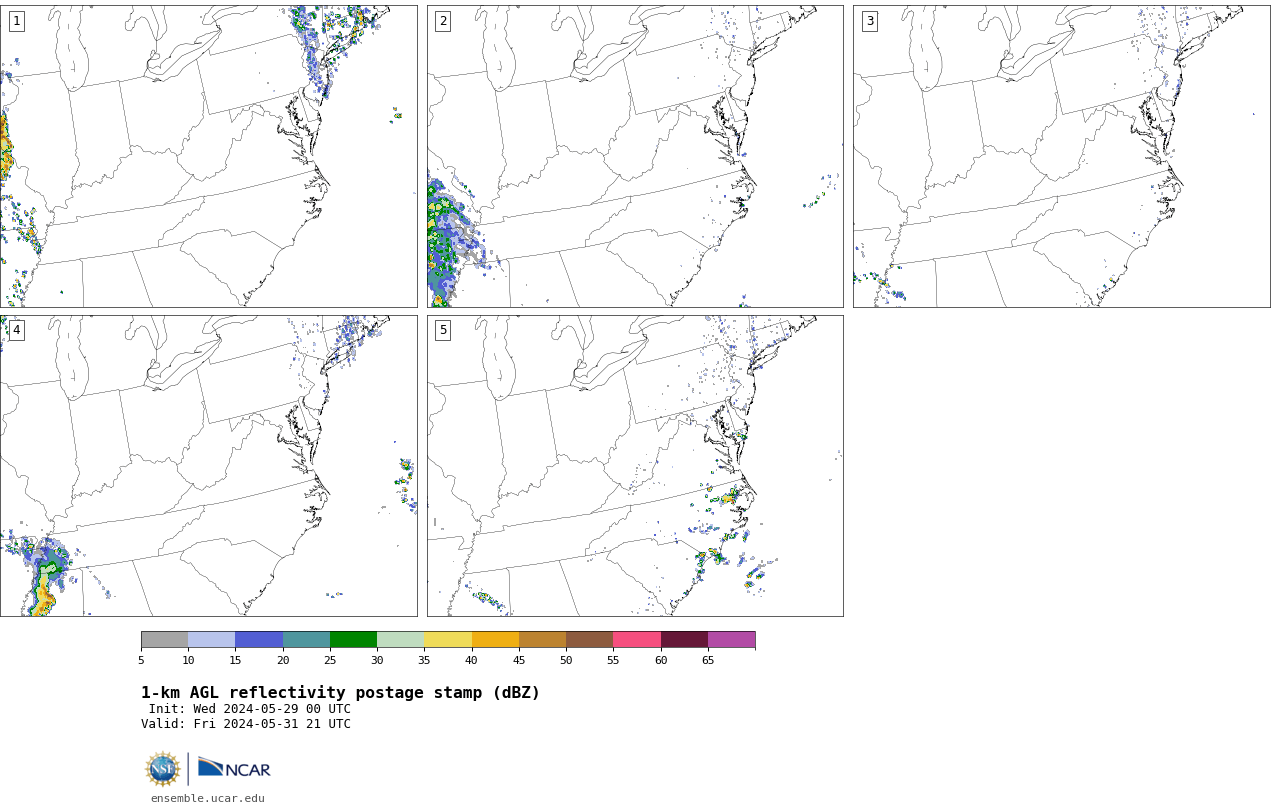This screenshot has width=1280, height=809.
Task: Open ensemble member 4 reflectivity map
Action: [208, 466]
